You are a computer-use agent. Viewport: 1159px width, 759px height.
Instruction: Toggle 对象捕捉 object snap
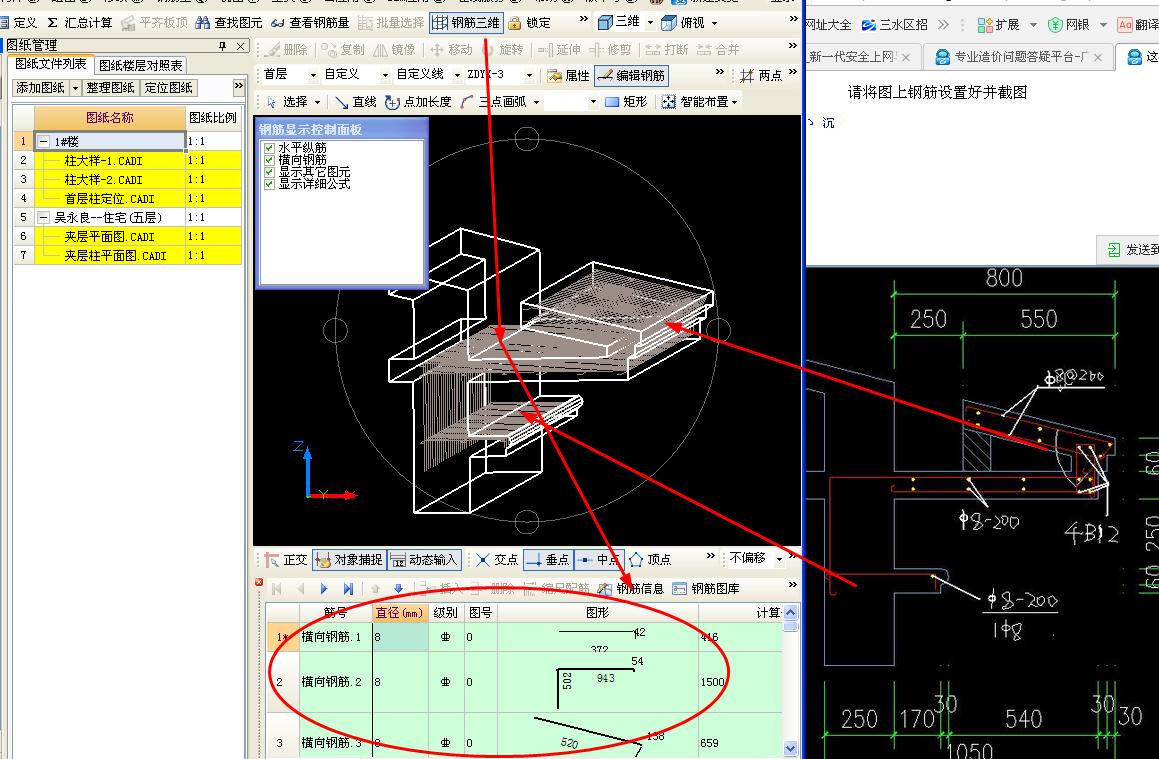click(x=348, y=560)
